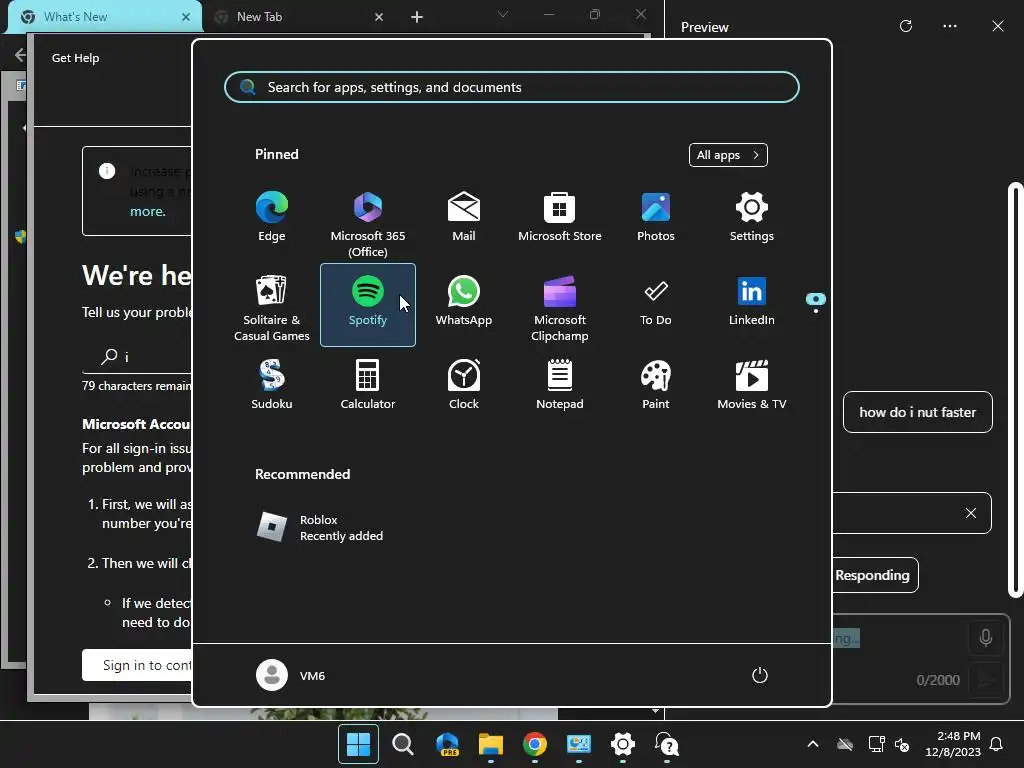Open the Clock app
Viewport: 1024px width, 768px height.
(464, 386)
